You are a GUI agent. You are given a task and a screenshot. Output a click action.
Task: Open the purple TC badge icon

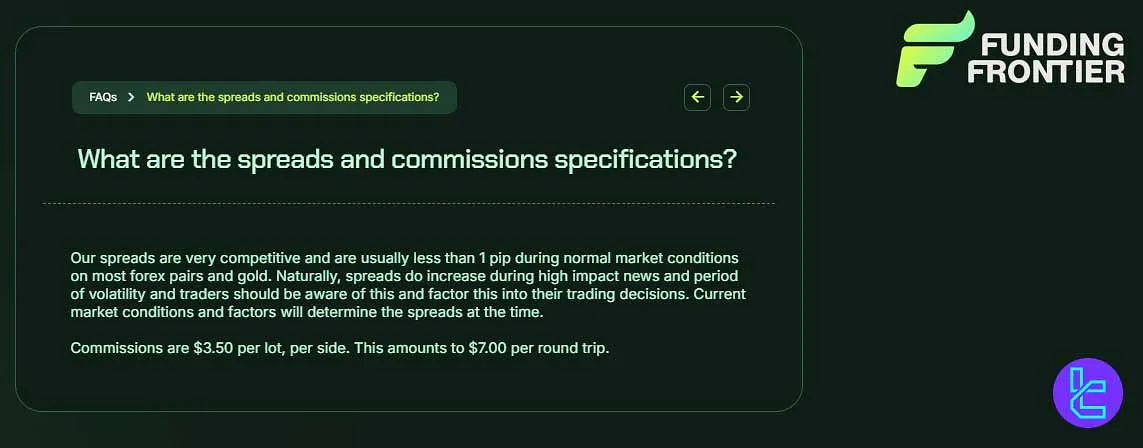pos(1087,393)
